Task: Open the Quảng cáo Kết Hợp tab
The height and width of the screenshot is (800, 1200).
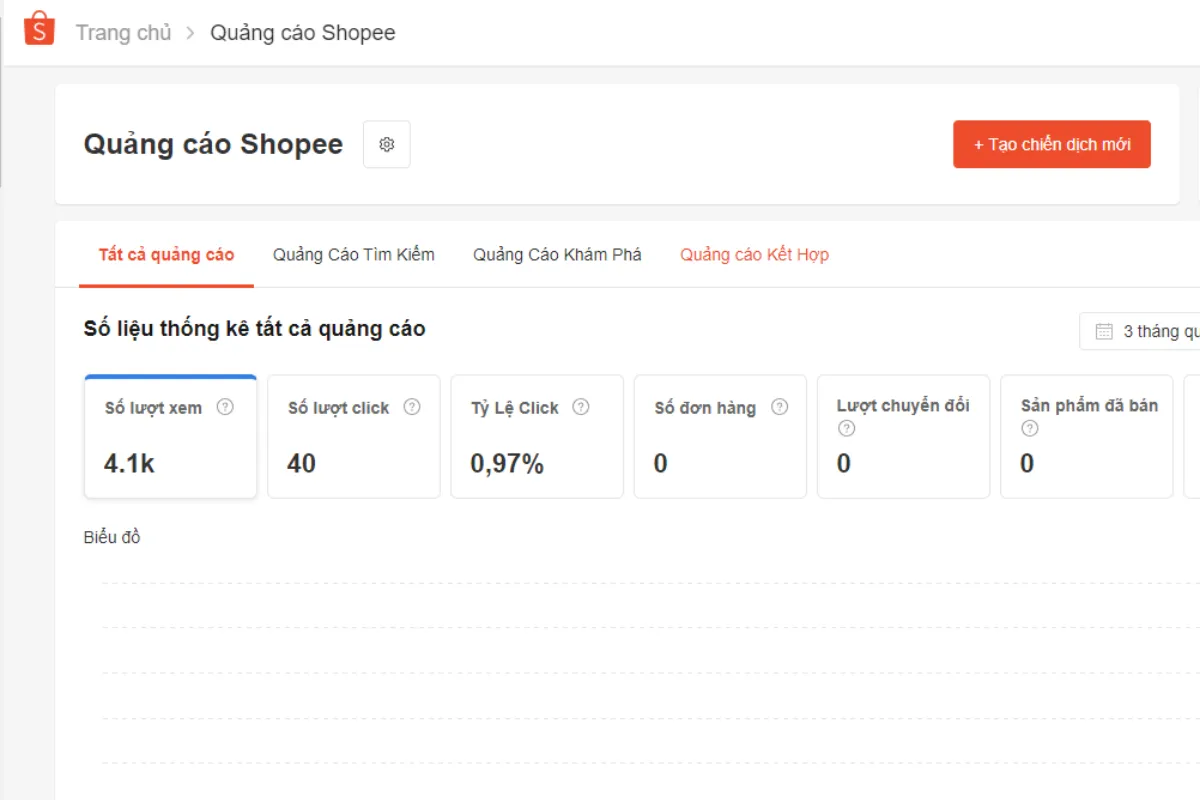Action: tap(754, 254)
